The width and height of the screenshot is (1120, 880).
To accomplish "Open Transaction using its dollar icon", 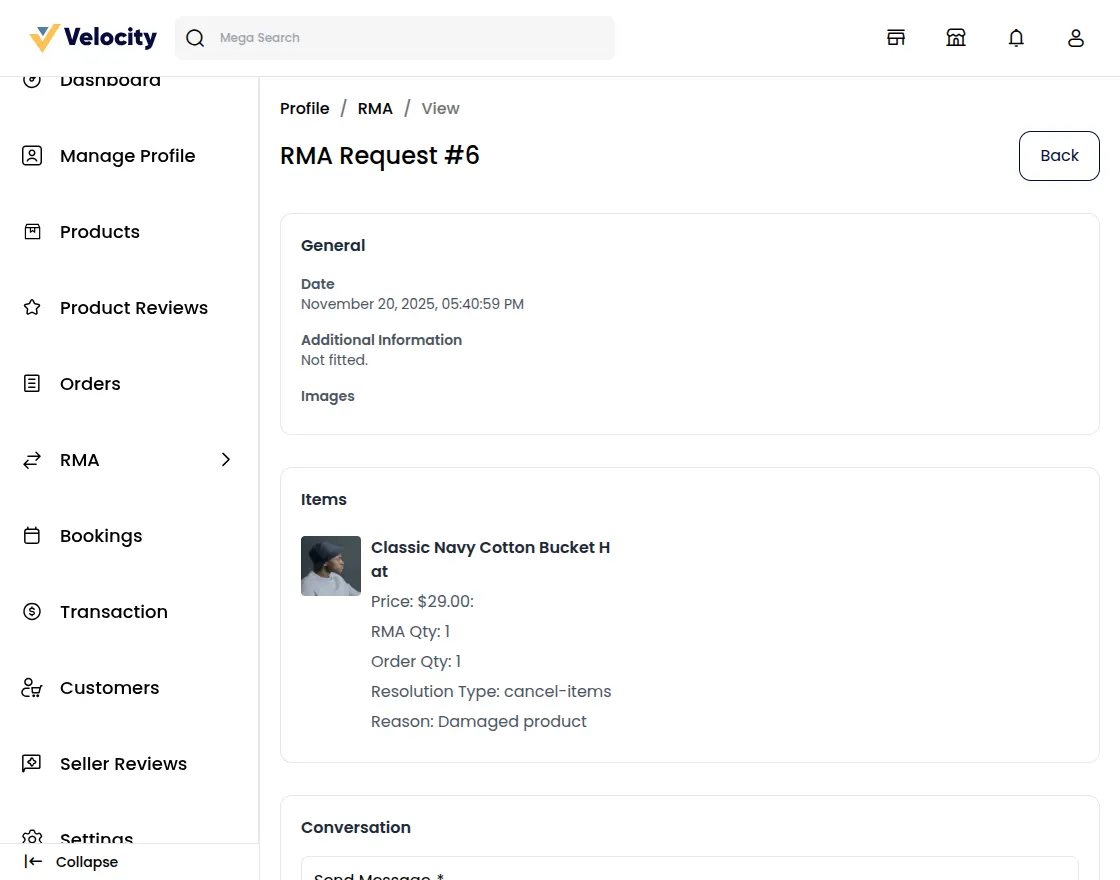I will point(32,611).
